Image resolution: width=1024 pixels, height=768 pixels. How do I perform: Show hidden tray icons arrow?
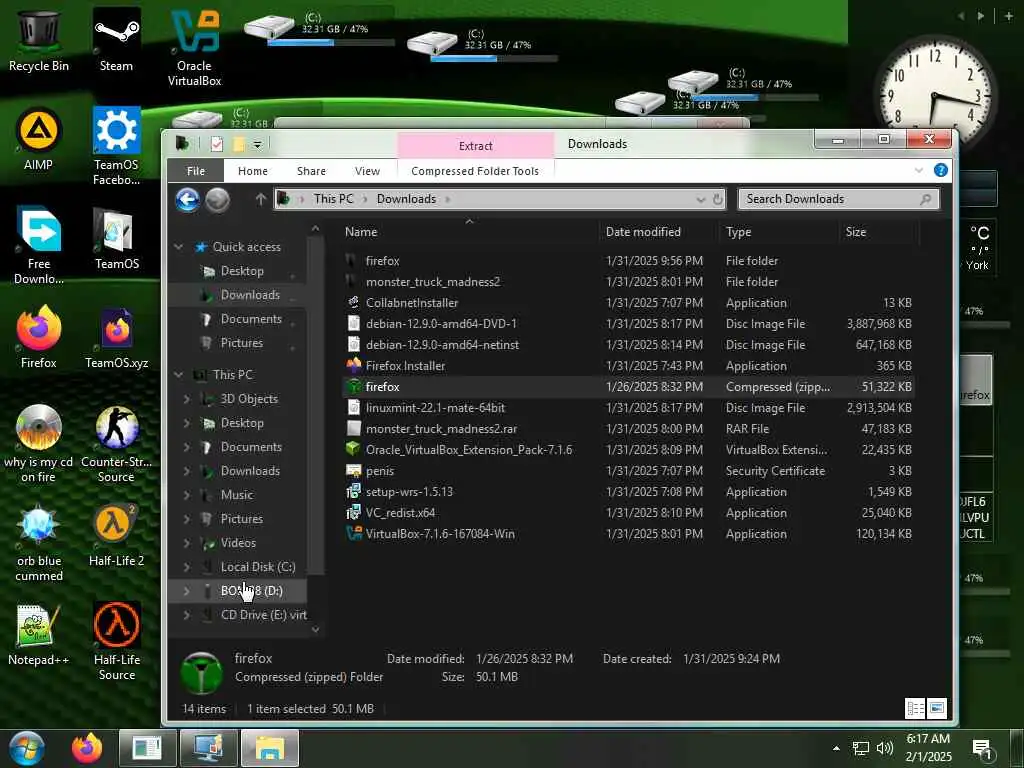[x=836, y=748]
